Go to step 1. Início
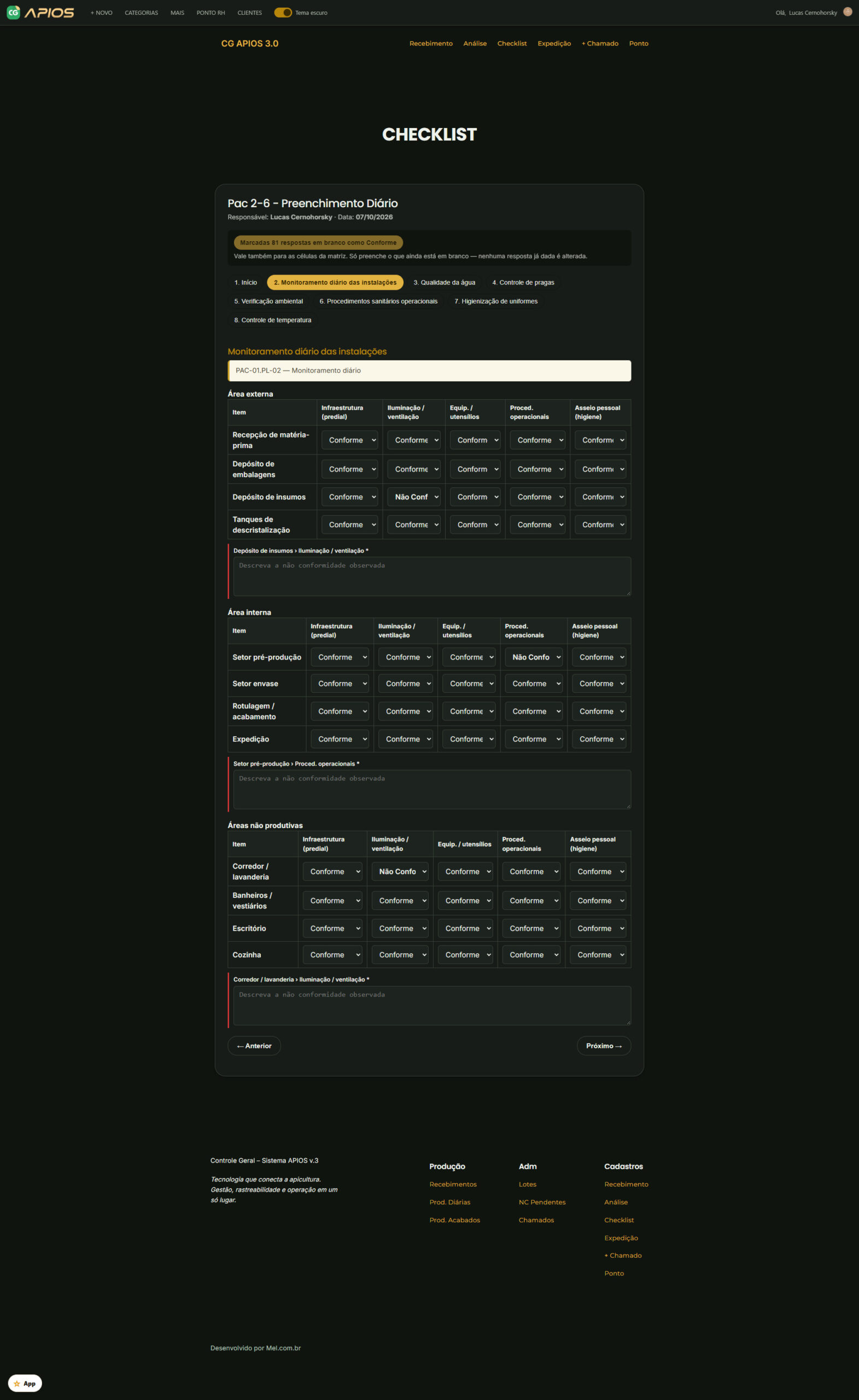The height and width of the screenshot is (1400, 859). (x=246, y=282)
